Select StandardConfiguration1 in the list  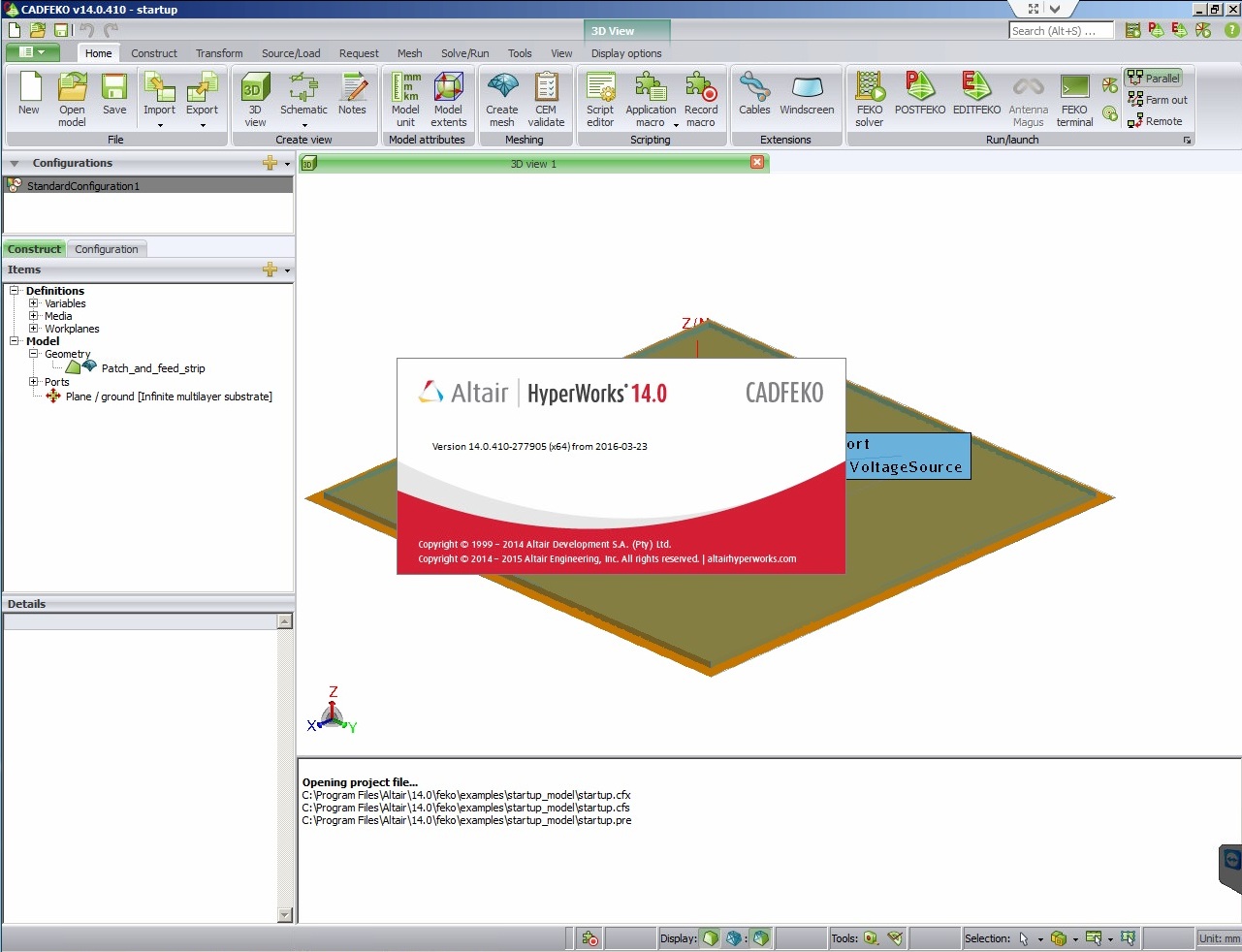(x=148, y=185)
